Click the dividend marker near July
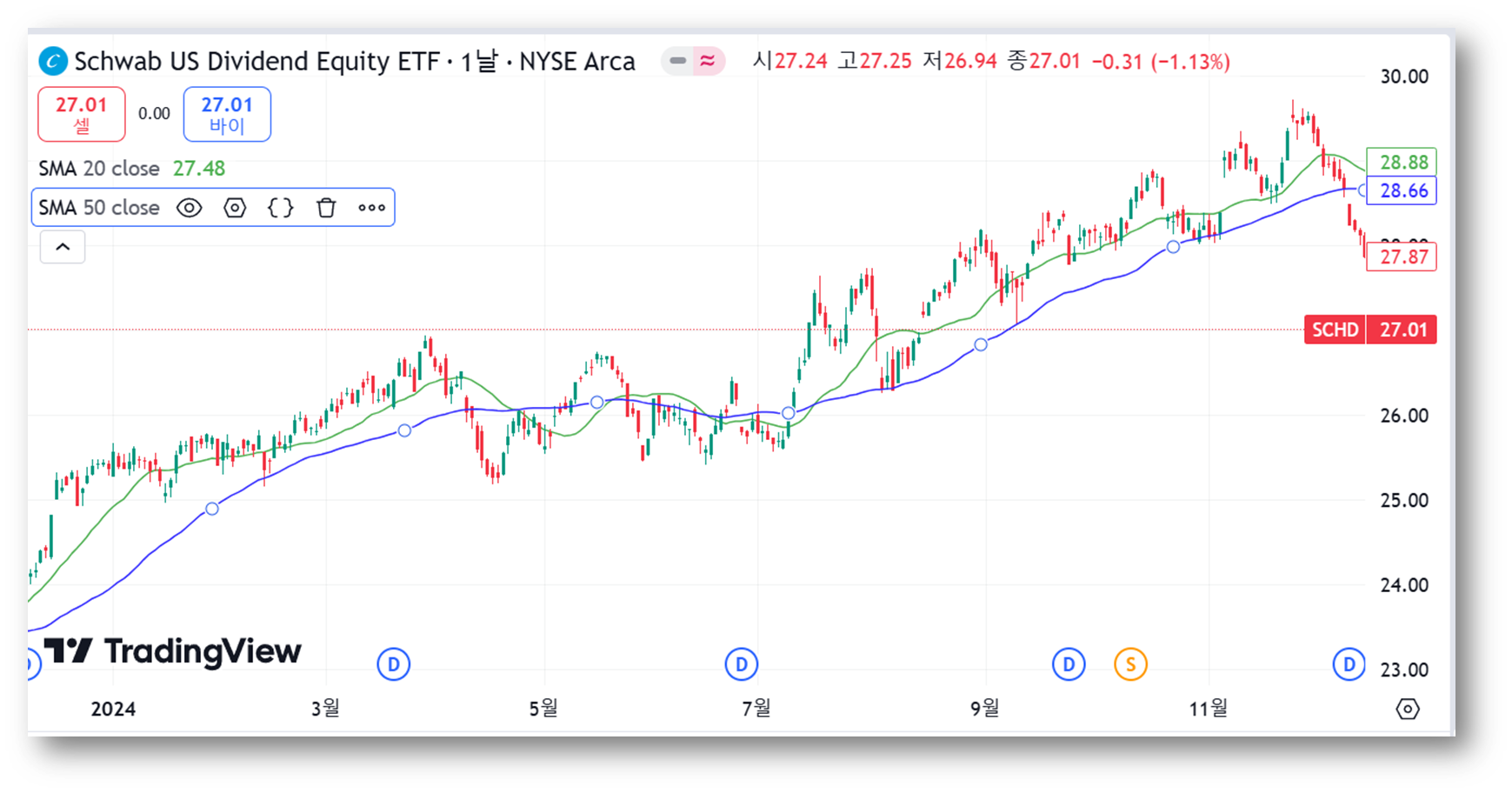Screen dimensions: 1512x793 tap(742, 664)
